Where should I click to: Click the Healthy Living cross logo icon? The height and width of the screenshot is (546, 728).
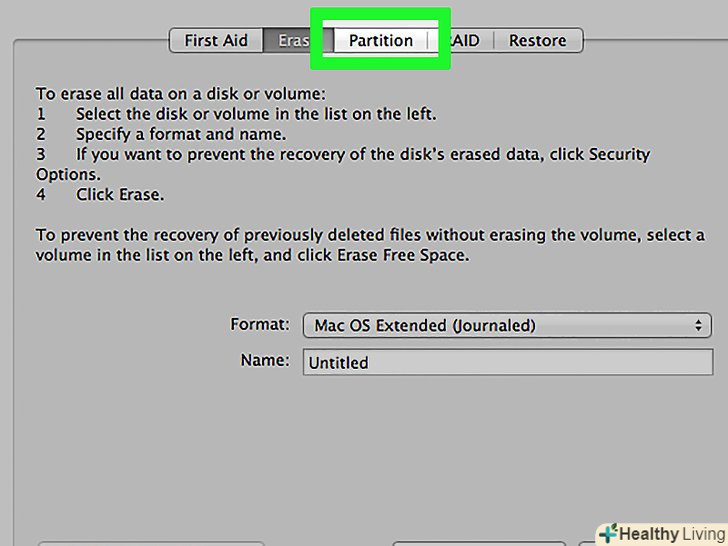coord(607,533)
